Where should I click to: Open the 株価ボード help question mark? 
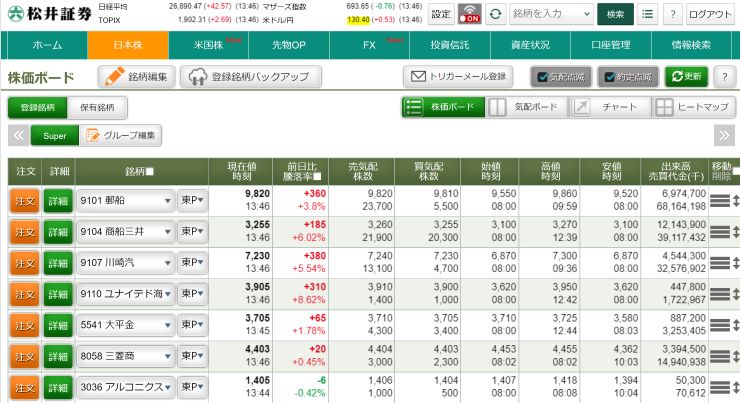[724, 76]
